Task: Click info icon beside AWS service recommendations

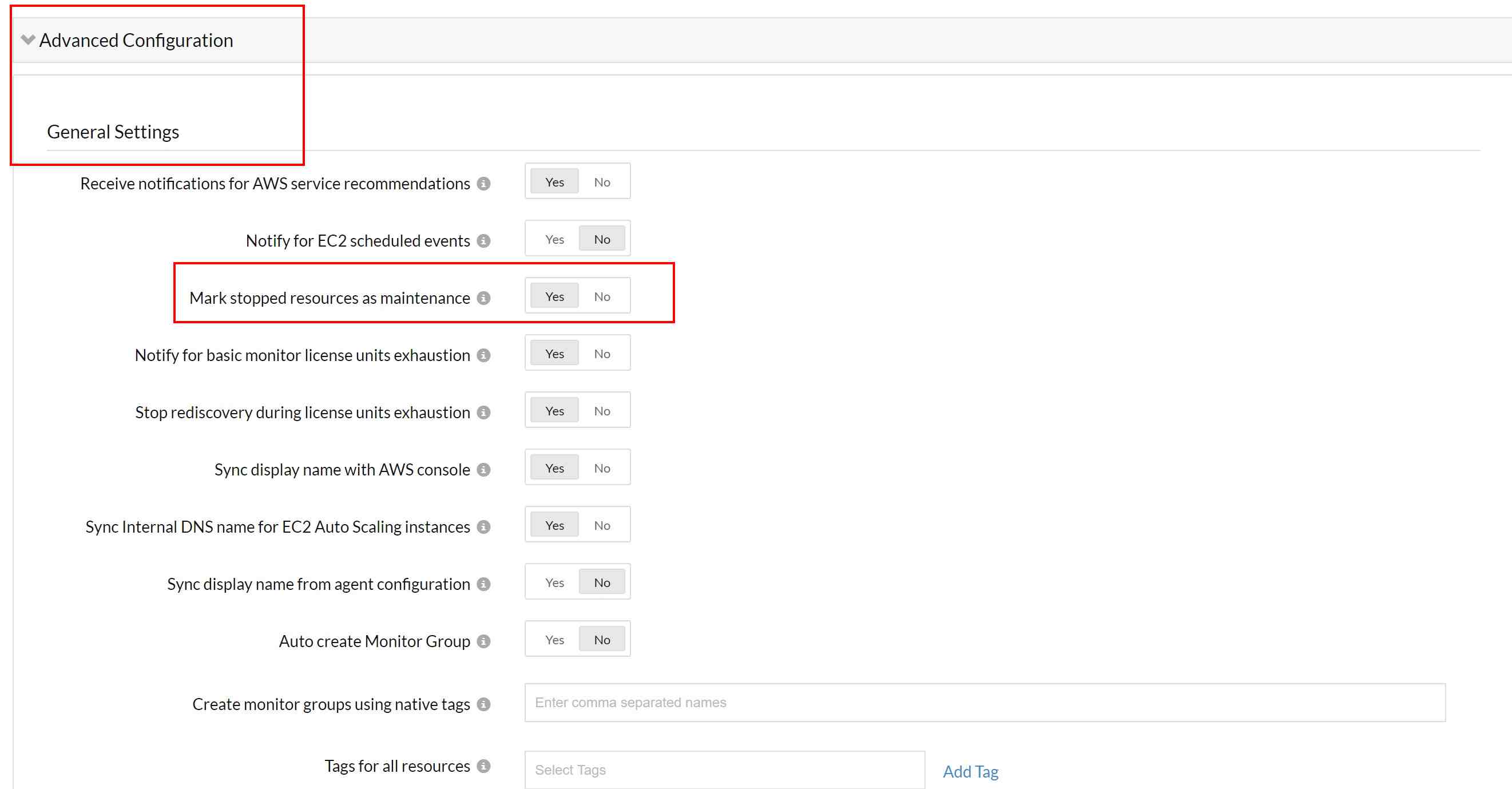Action: (483, 184)
